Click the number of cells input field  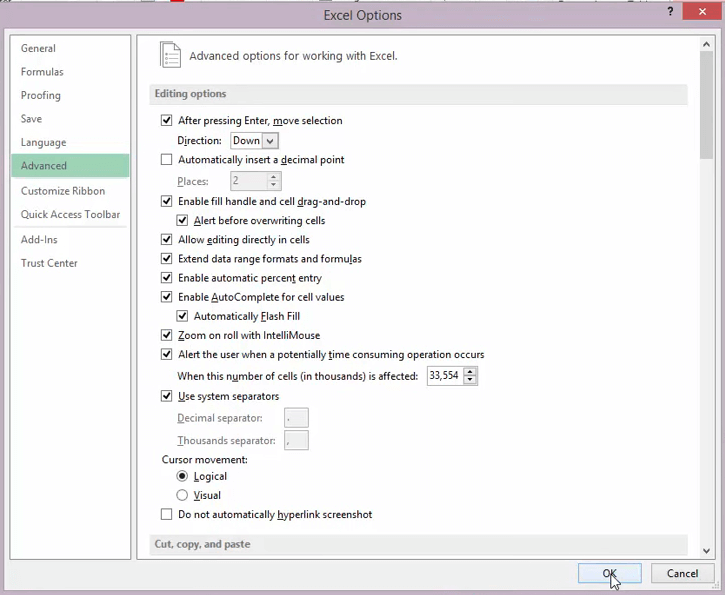pos(445,375)
